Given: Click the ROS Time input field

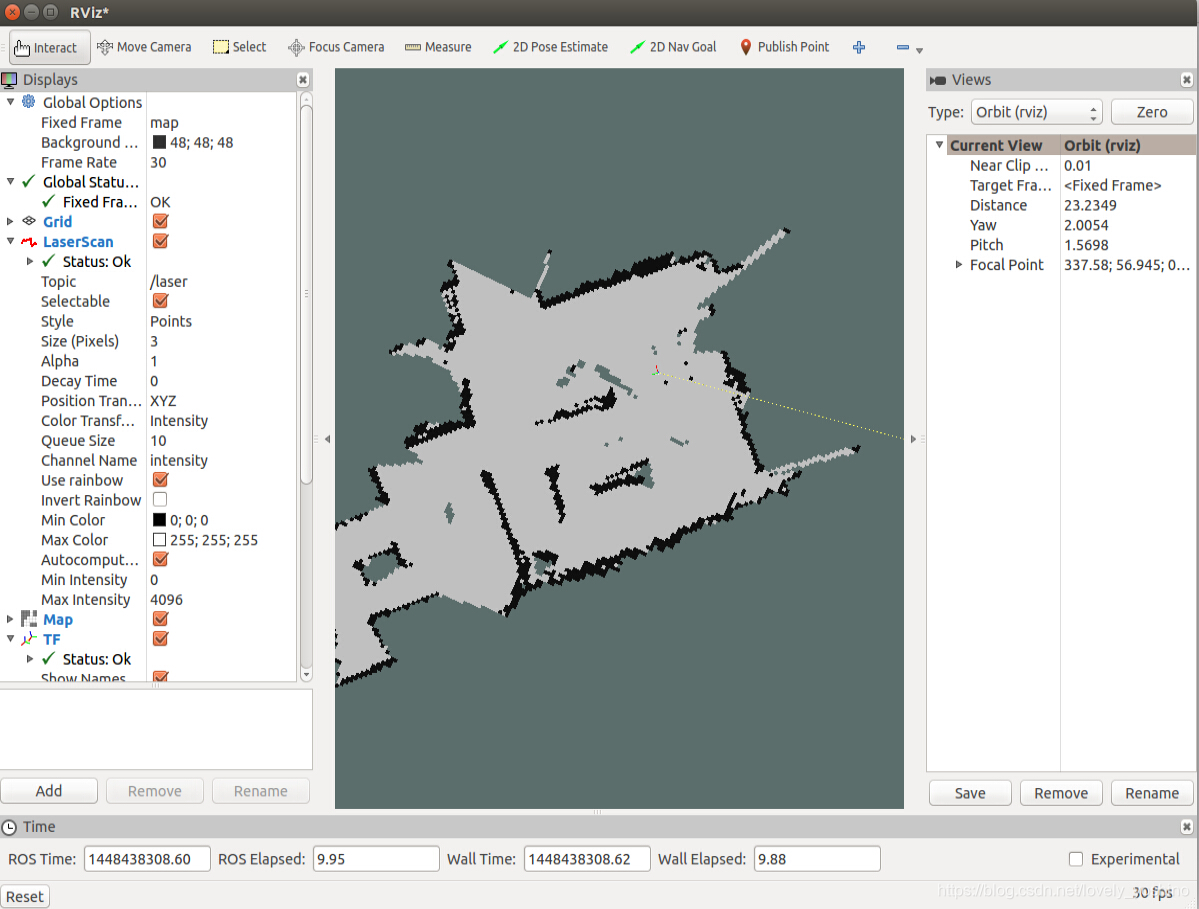Looking at the screenshot, I should [147, 859].
